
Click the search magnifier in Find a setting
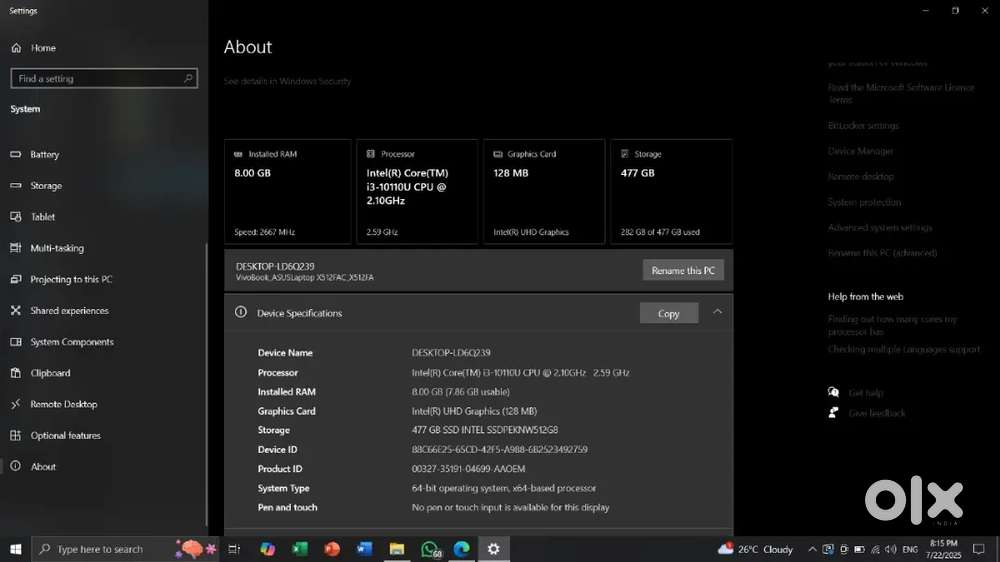[188, 78]
